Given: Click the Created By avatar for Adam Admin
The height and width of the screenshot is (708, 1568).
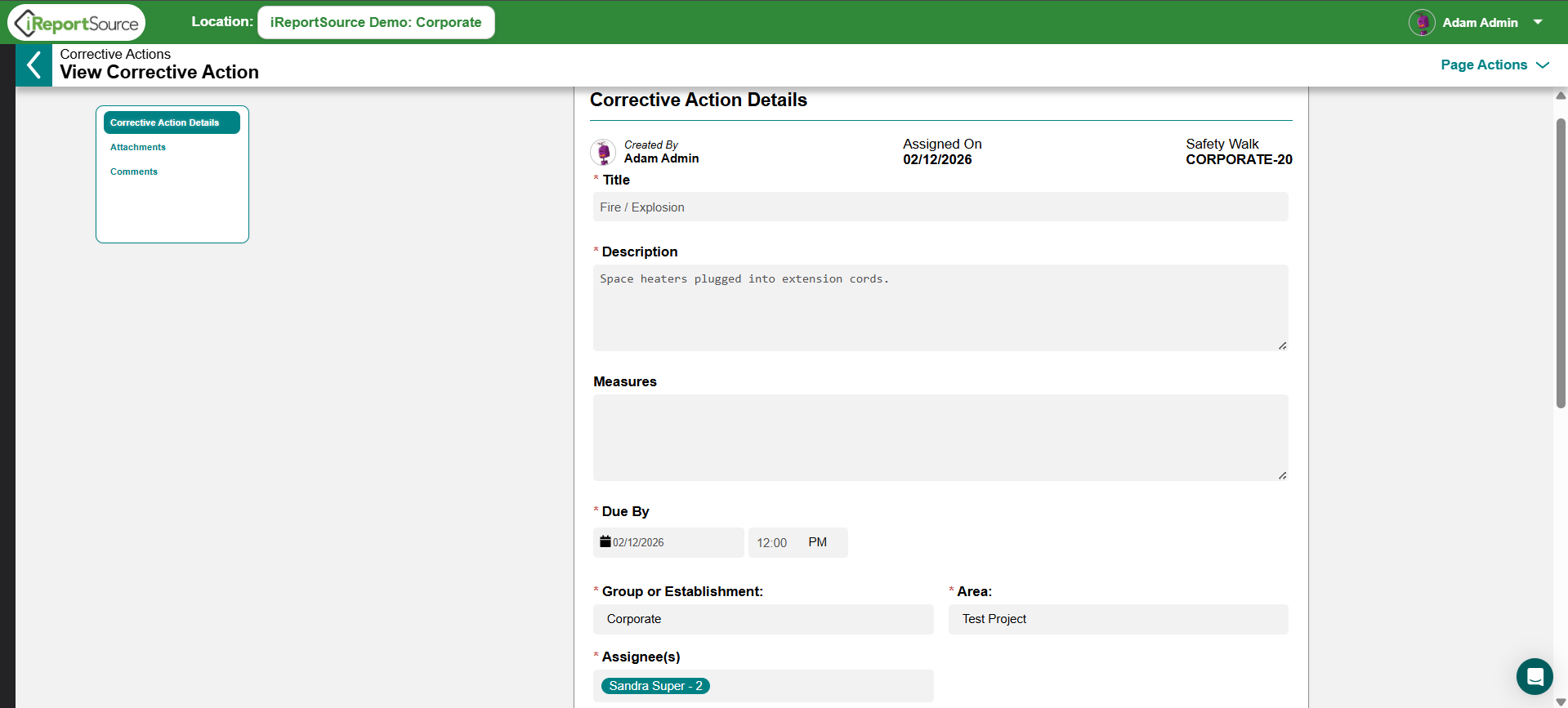Looking at the screenshot, I should coord(603,152).
